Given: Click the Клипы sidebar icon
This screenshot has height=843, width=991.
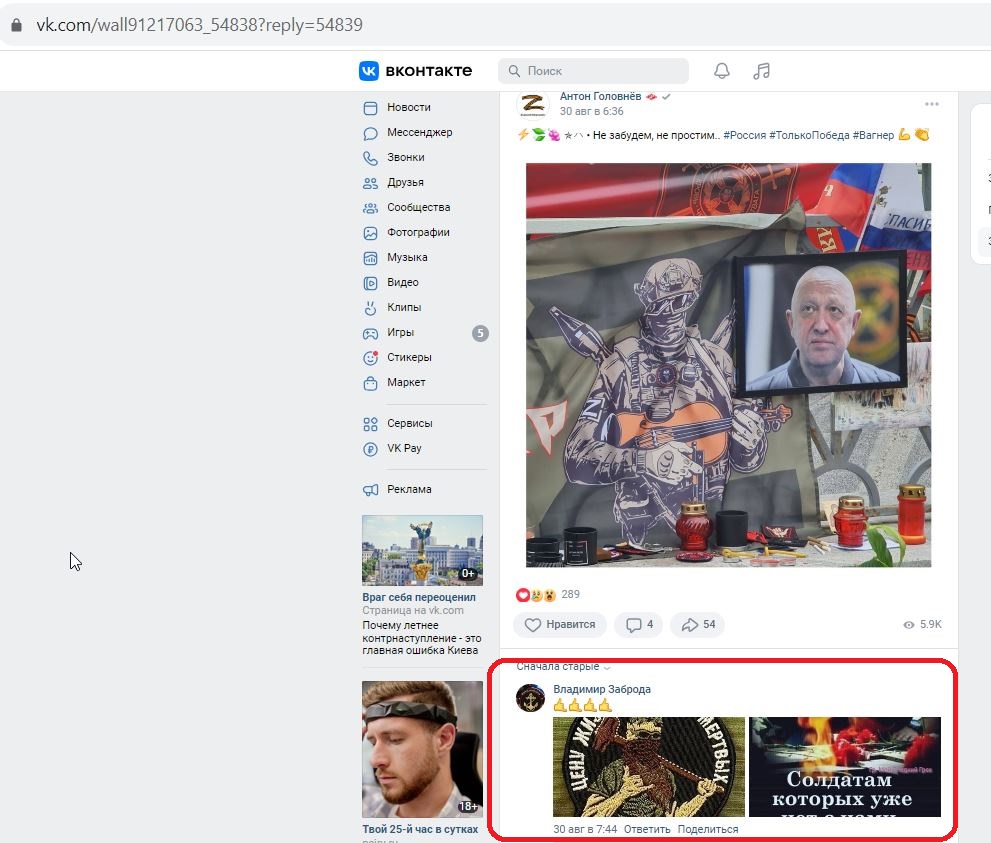Looking at the screenshot, I should (370, 308).
